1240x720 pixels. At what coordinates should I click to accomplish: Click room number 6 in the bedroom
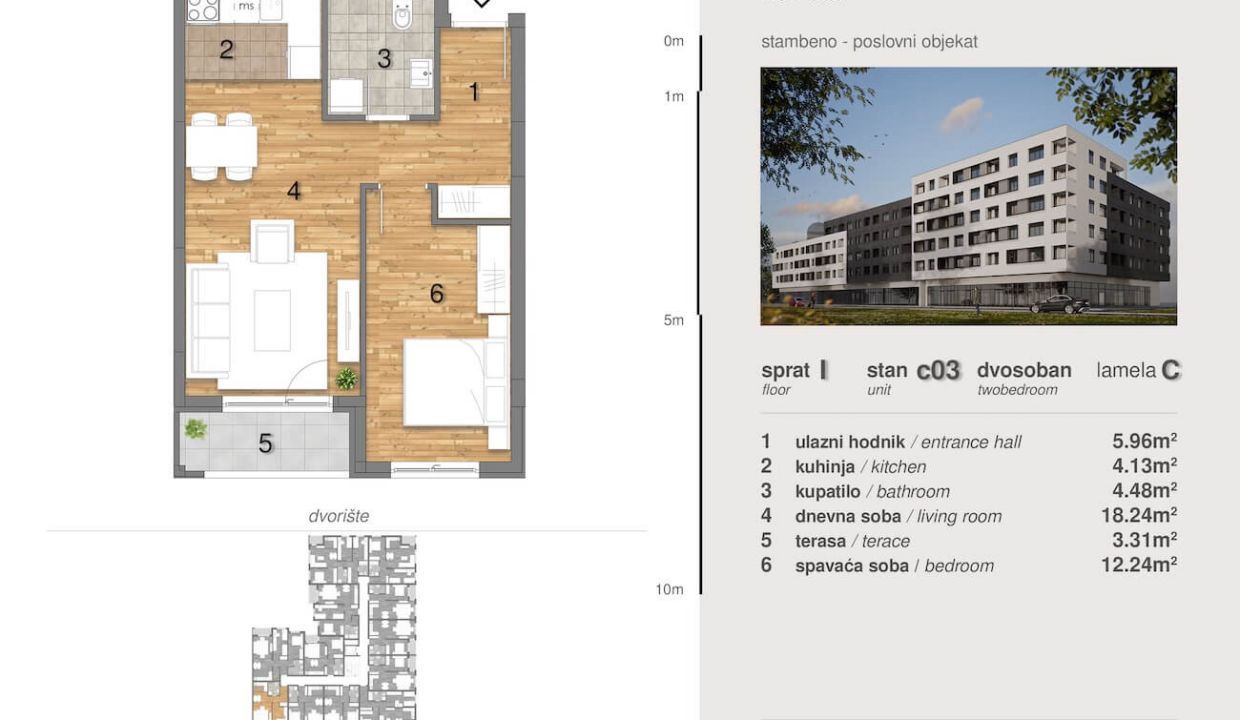[436, 294]
